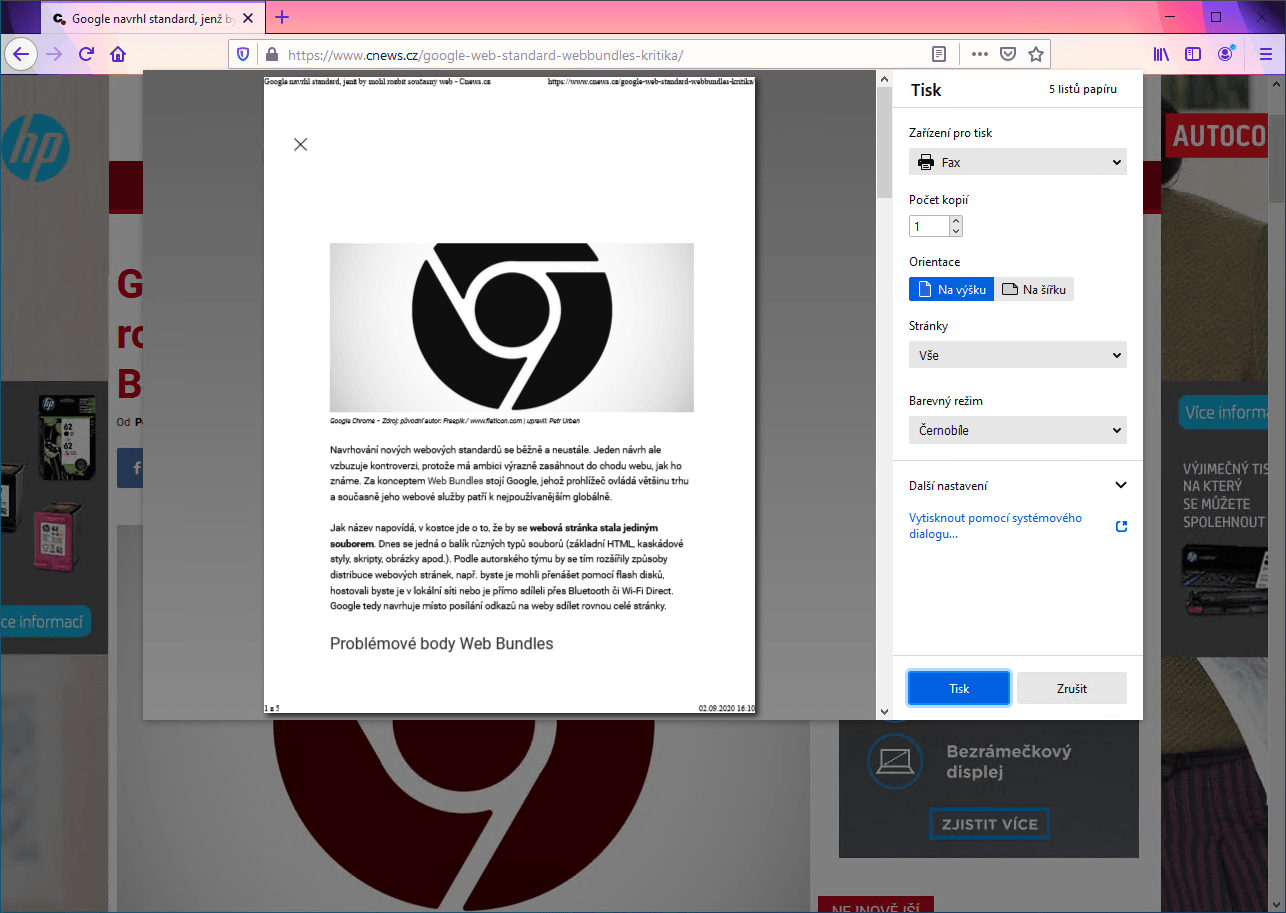The image size is (1286, 913).
Task: Click the external link icon beside system dialog
Action: pos(1121,526)
